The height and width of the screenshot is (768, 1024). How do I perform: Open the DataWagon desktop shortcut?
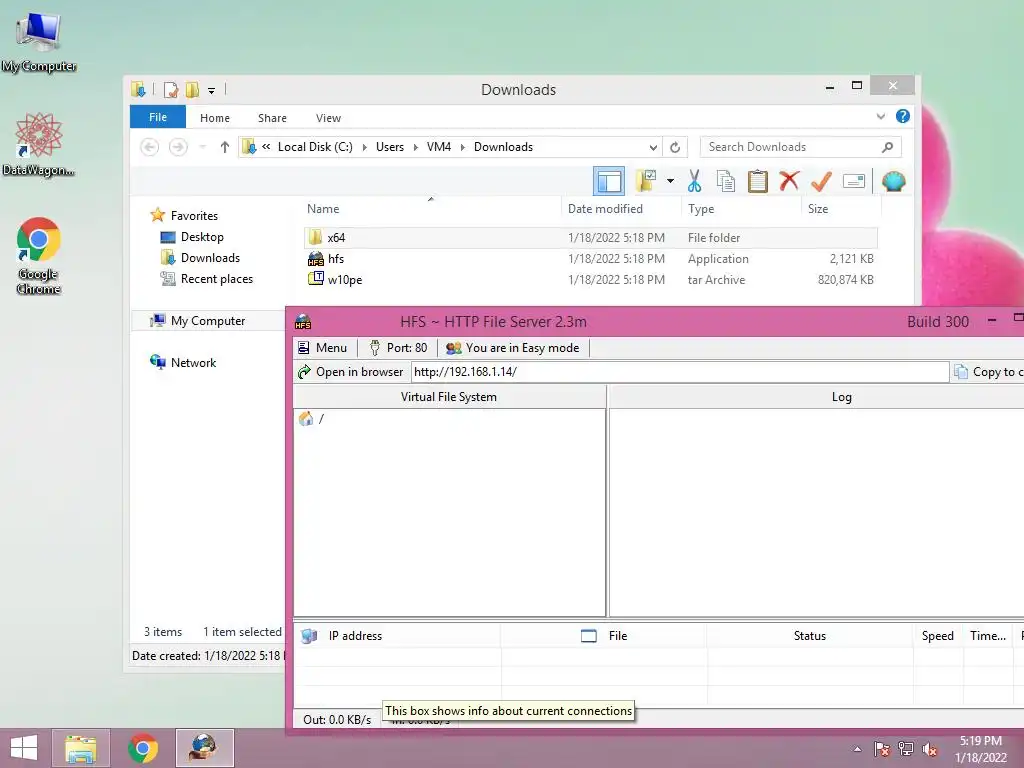point(39,145)
